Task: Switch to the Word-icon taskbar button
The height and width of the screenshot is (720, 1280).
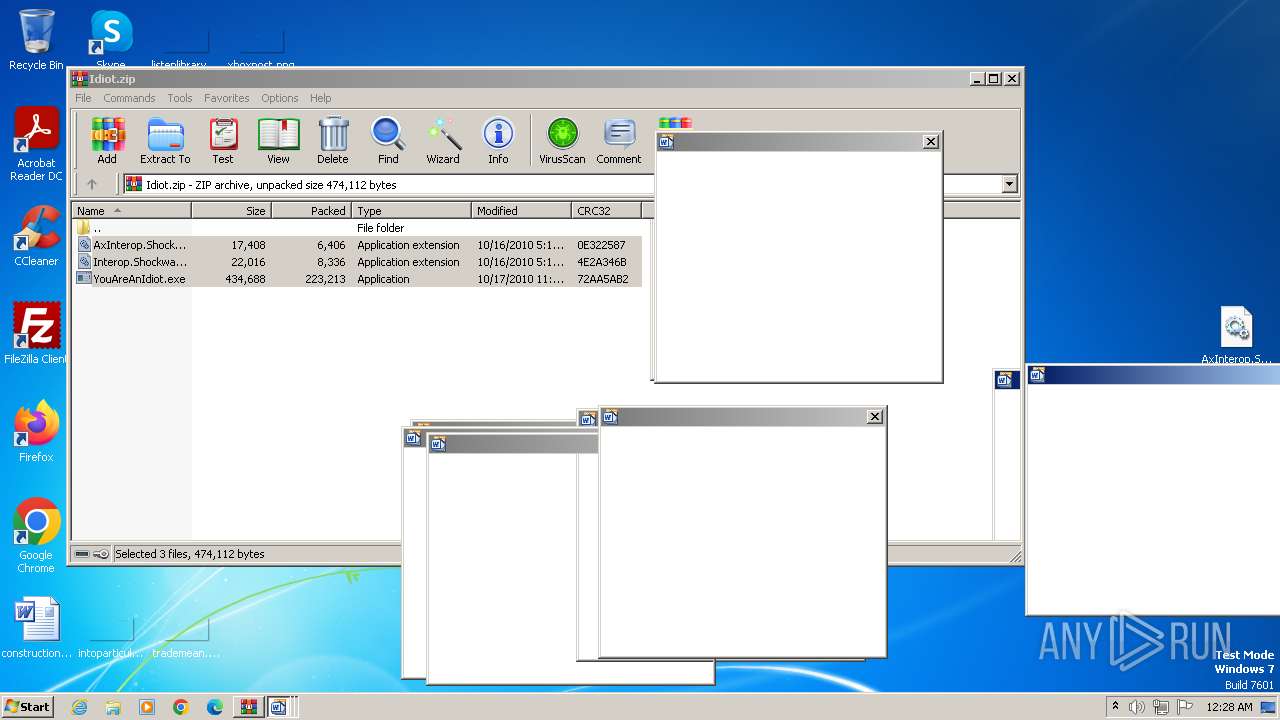Action: 279,707
